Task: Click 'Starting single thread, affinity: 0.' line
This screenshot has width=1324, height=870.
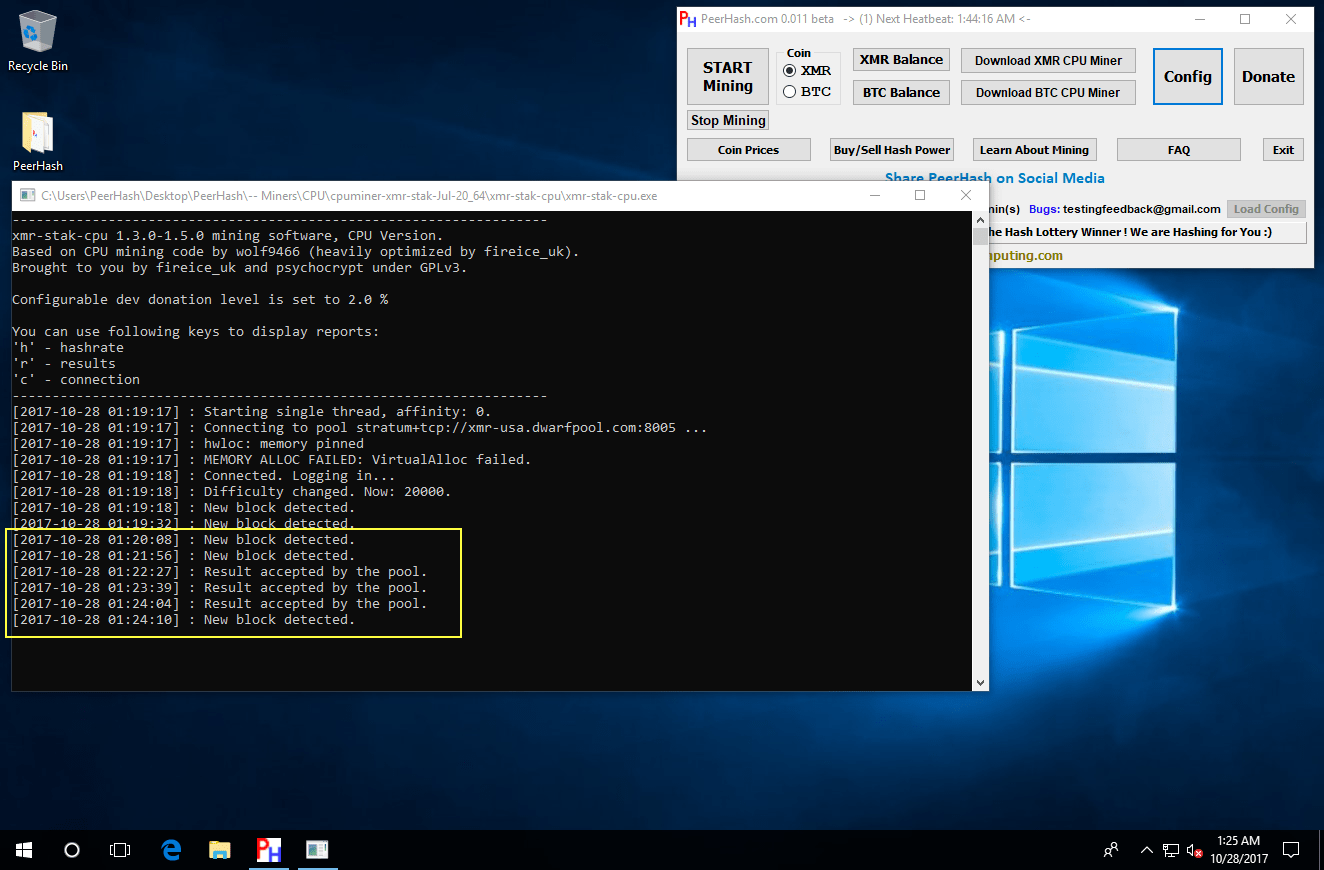Action: click(252, 411)
